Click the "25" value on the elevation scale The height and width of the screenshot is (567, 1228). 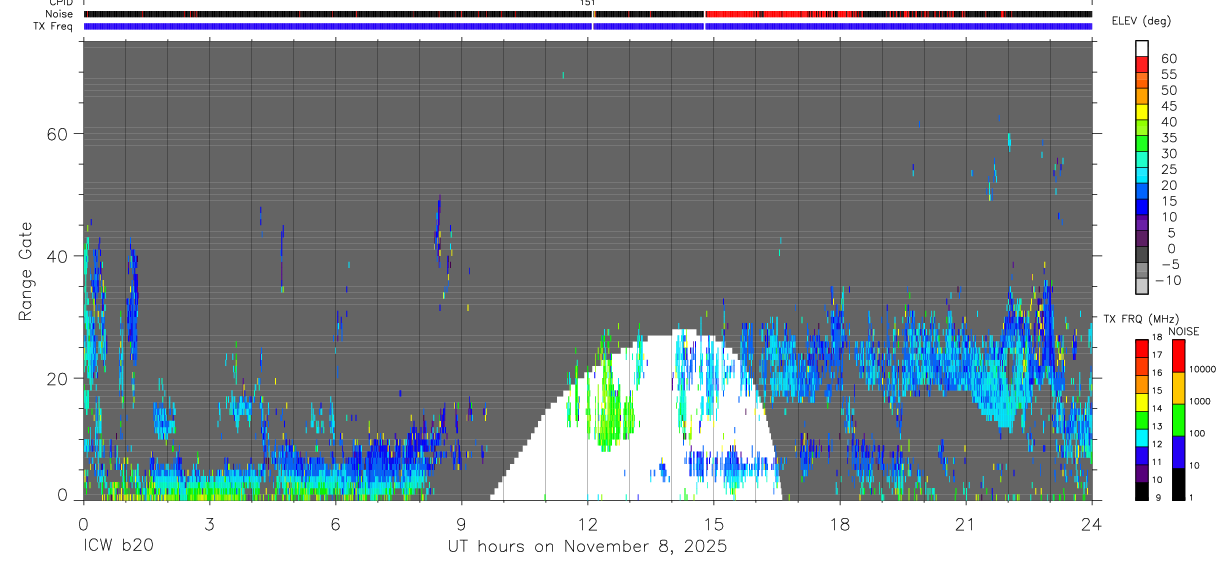tap(1168, 170)
